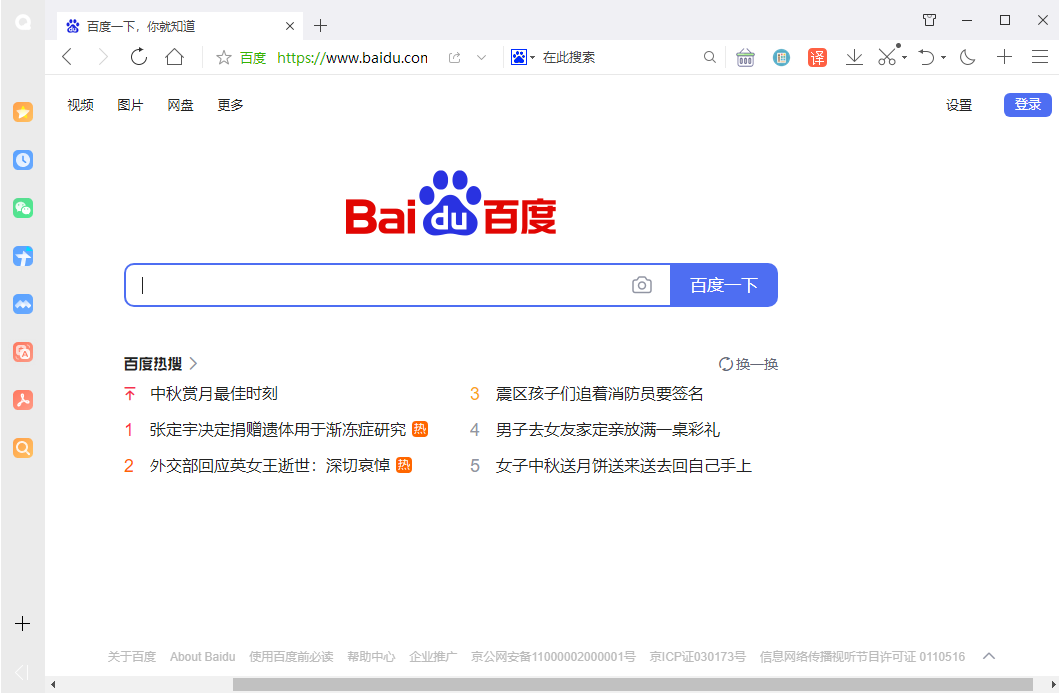Open the 更多 navigation menu
This screenshot has height=694, width=1059.
(x=230, y=105)
